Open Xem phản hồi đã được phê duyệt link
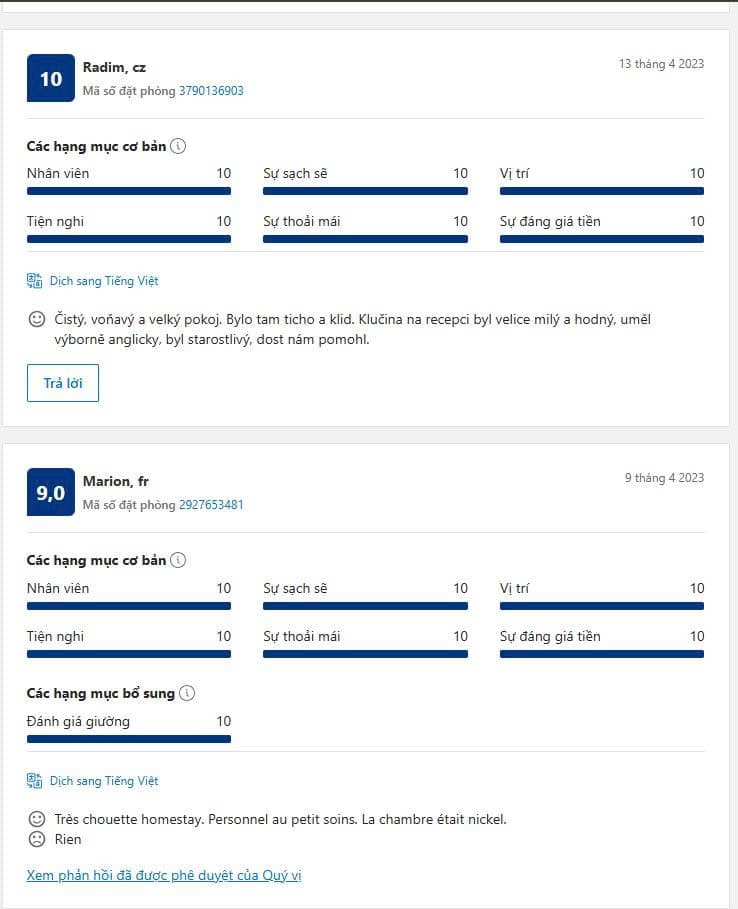The width and height of the screenshot is (738, 909). click(x=164, y=876)
